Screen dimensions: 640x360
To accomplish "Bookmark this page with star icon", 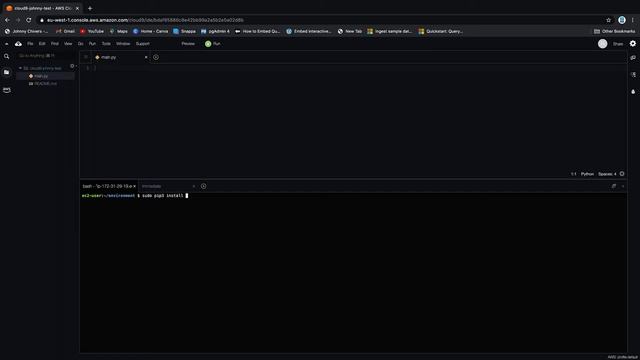I will click(x=609, y=20).
